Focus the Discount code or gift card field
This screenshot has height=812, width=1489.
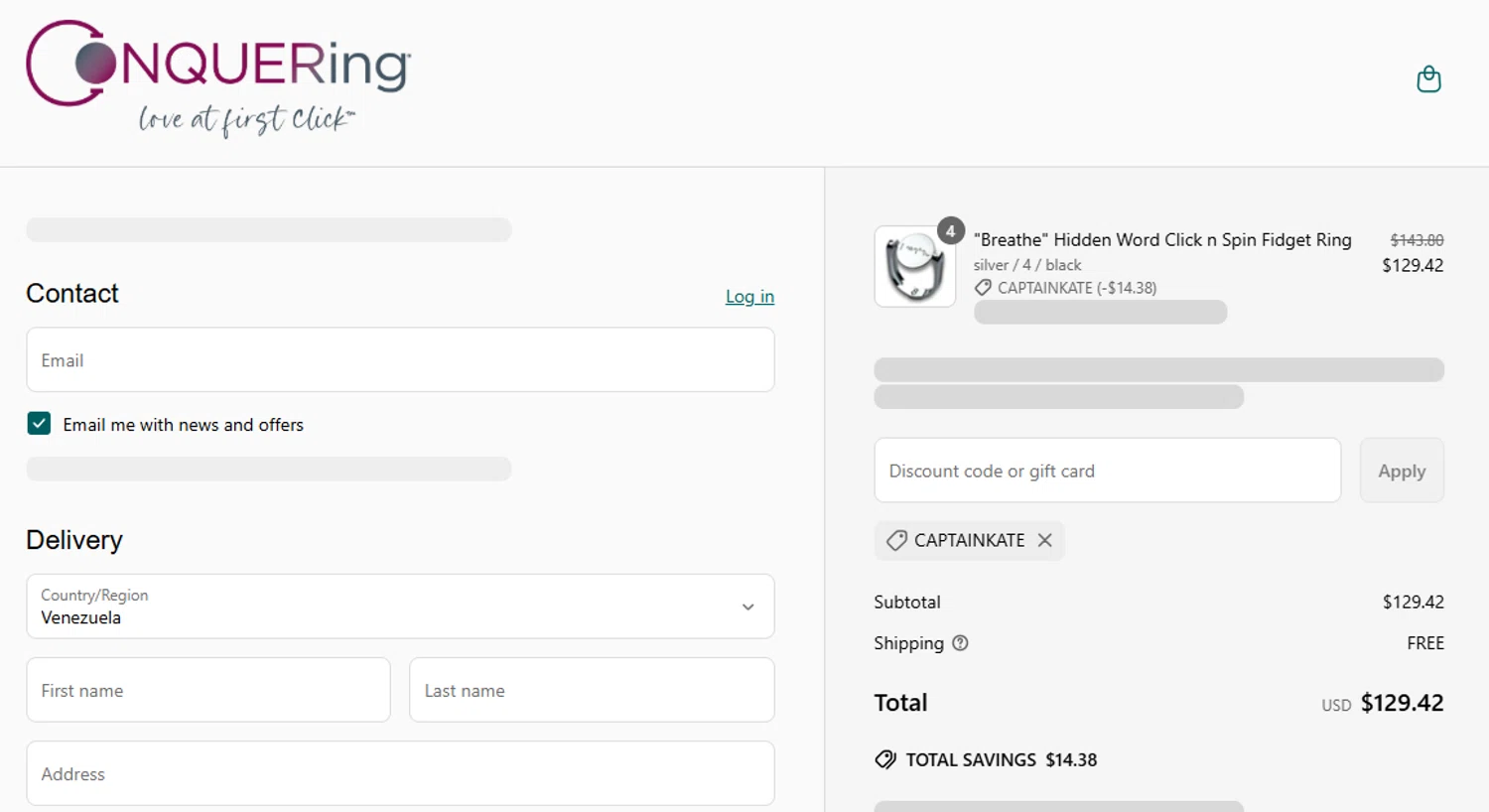(x=1108, y=471)
